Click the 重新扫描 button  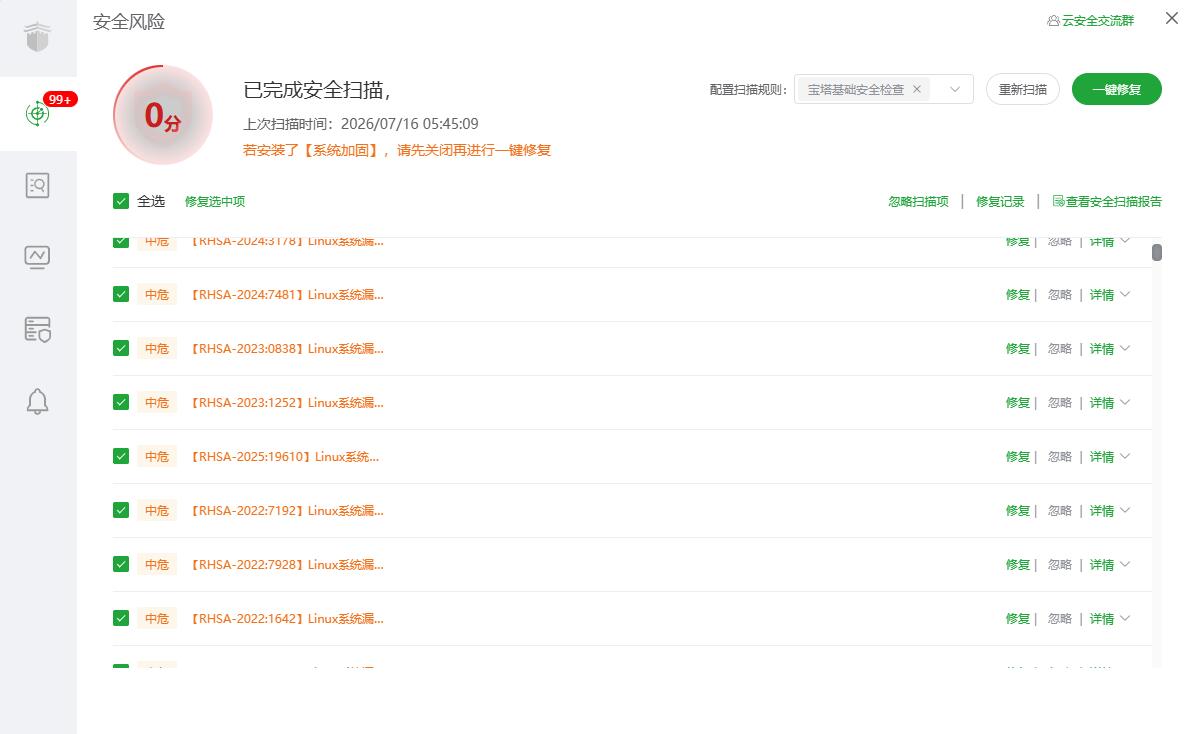coord(1023,89)
